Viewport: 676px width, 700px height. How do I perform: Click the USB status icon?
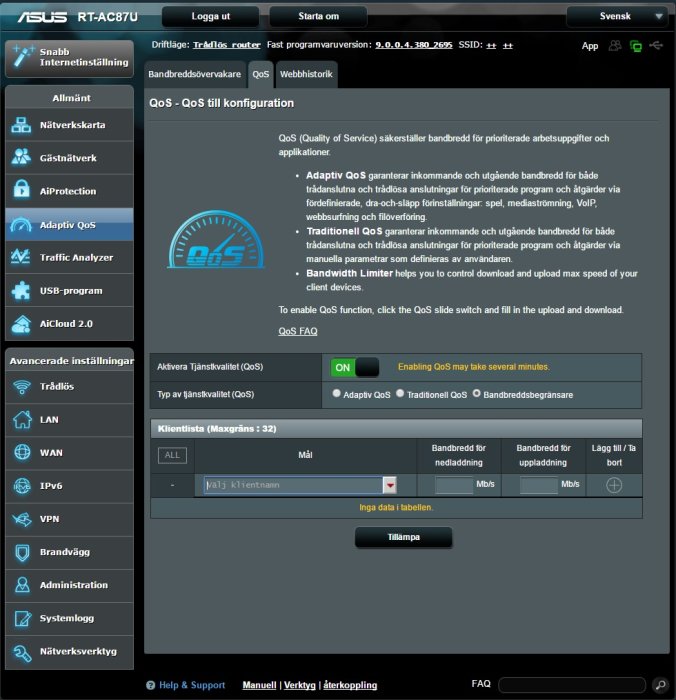[x=656, y=45]
